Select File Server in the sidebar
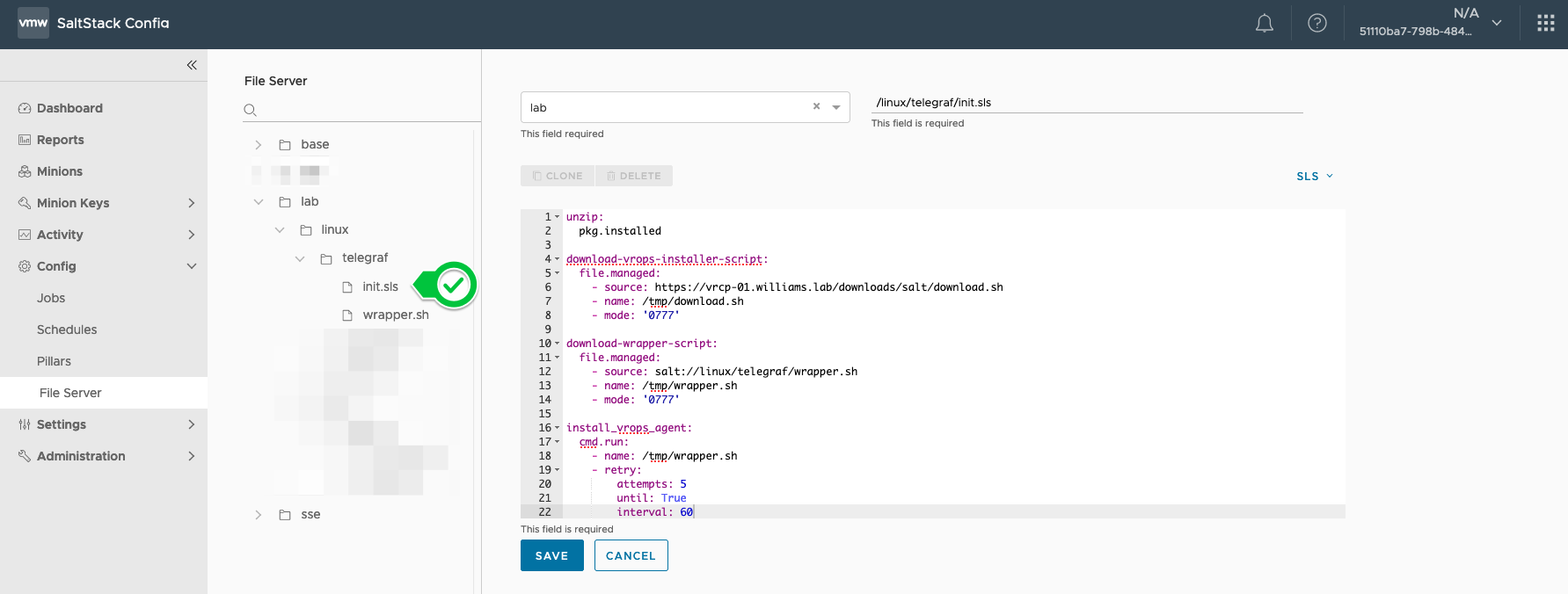Viewport: 1568px width, 594px height. [x=104, y=393]
